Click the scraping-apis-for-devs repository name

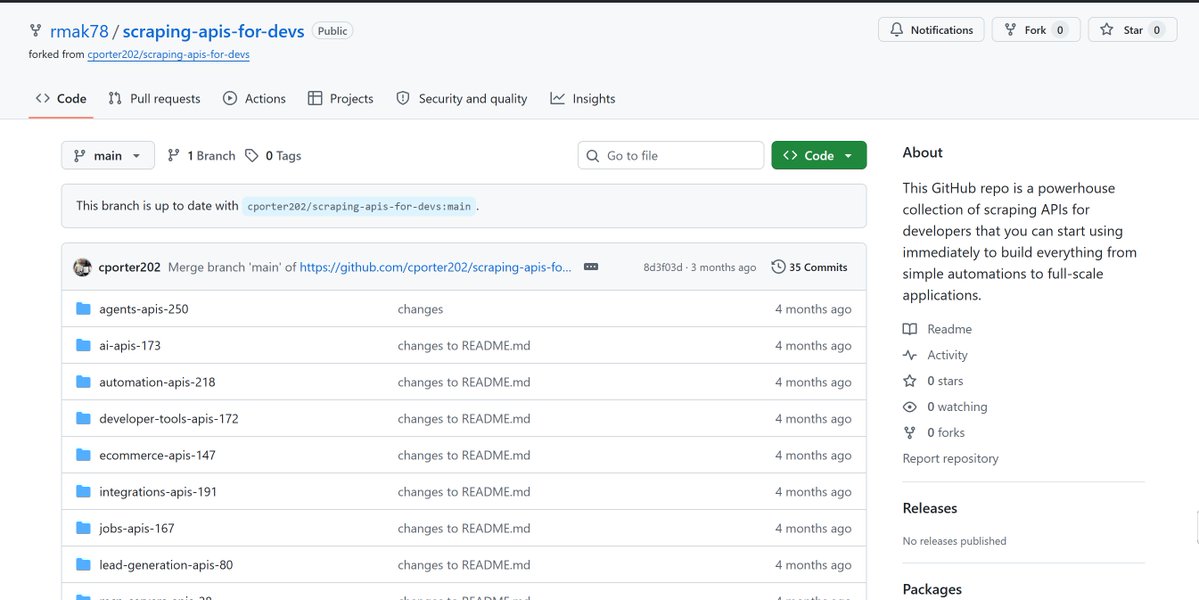(213, 31)
